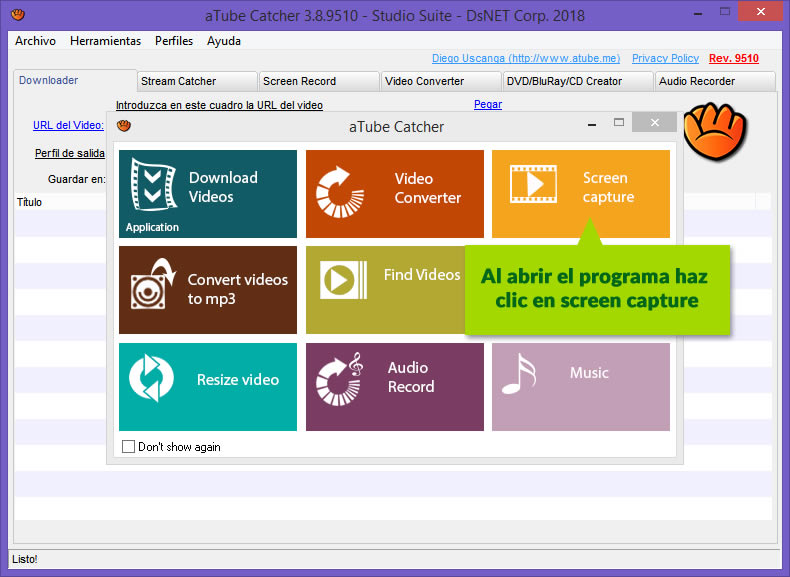Click the Music tile label
This screenshot has width=790, height=577.
click(589, 372)
